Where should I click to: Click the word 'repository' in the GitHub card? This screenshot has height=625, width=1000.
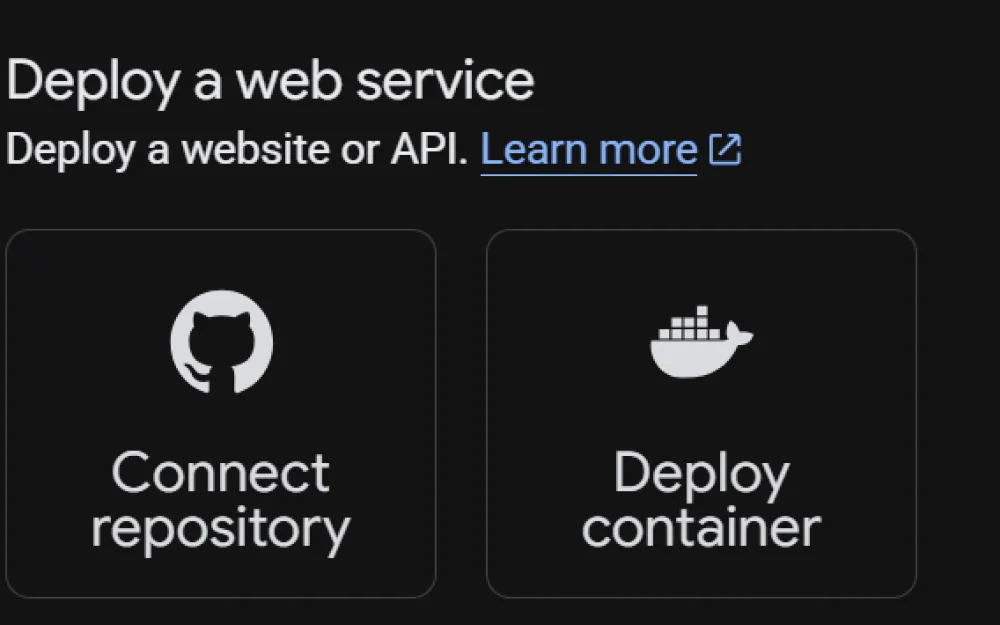pyautogui.click(x=221, y=529)
